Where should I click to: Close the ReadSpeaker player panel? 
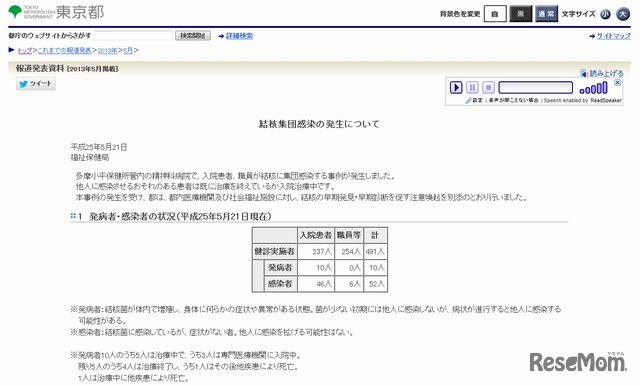(x=618, y=82)
